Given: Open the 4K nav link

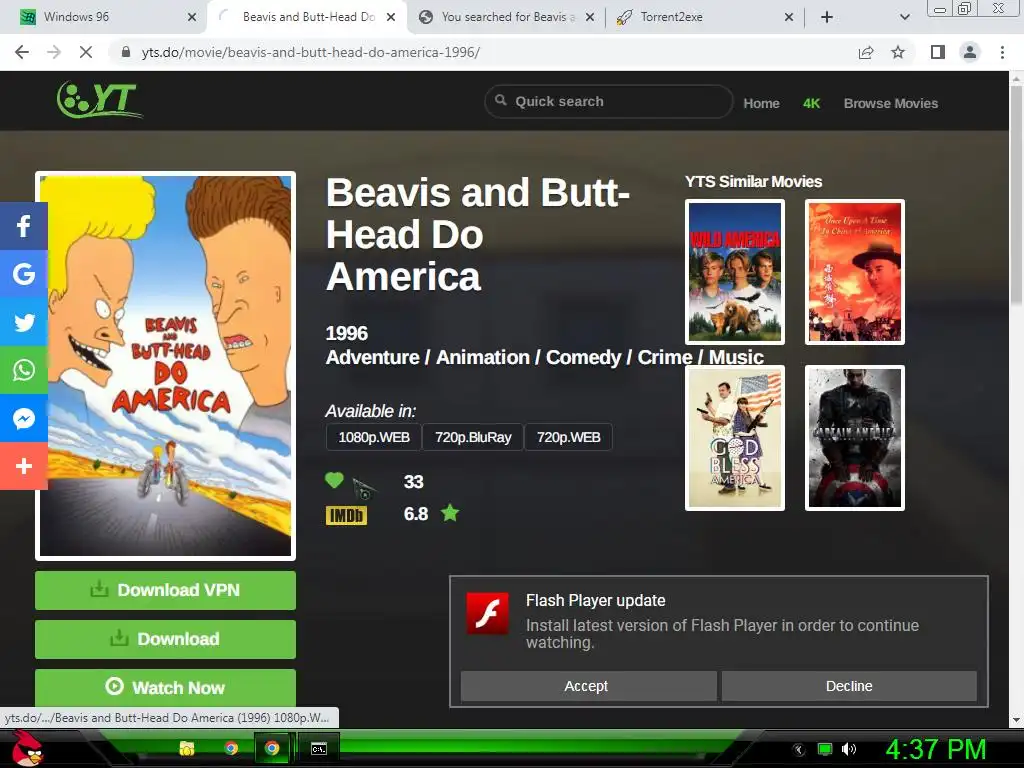Looking at the screenshot, I should click(x=811, y=103).
